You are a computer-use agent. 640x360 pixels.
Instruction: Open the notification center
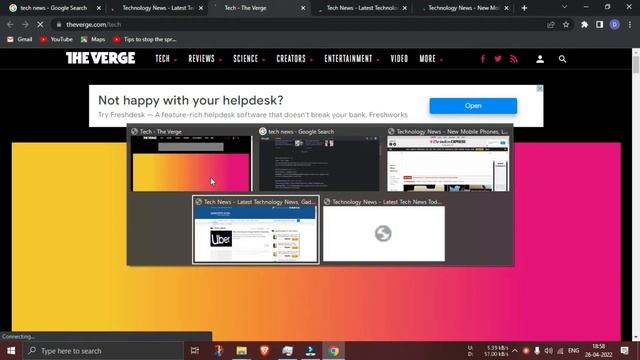coord(624,351)
